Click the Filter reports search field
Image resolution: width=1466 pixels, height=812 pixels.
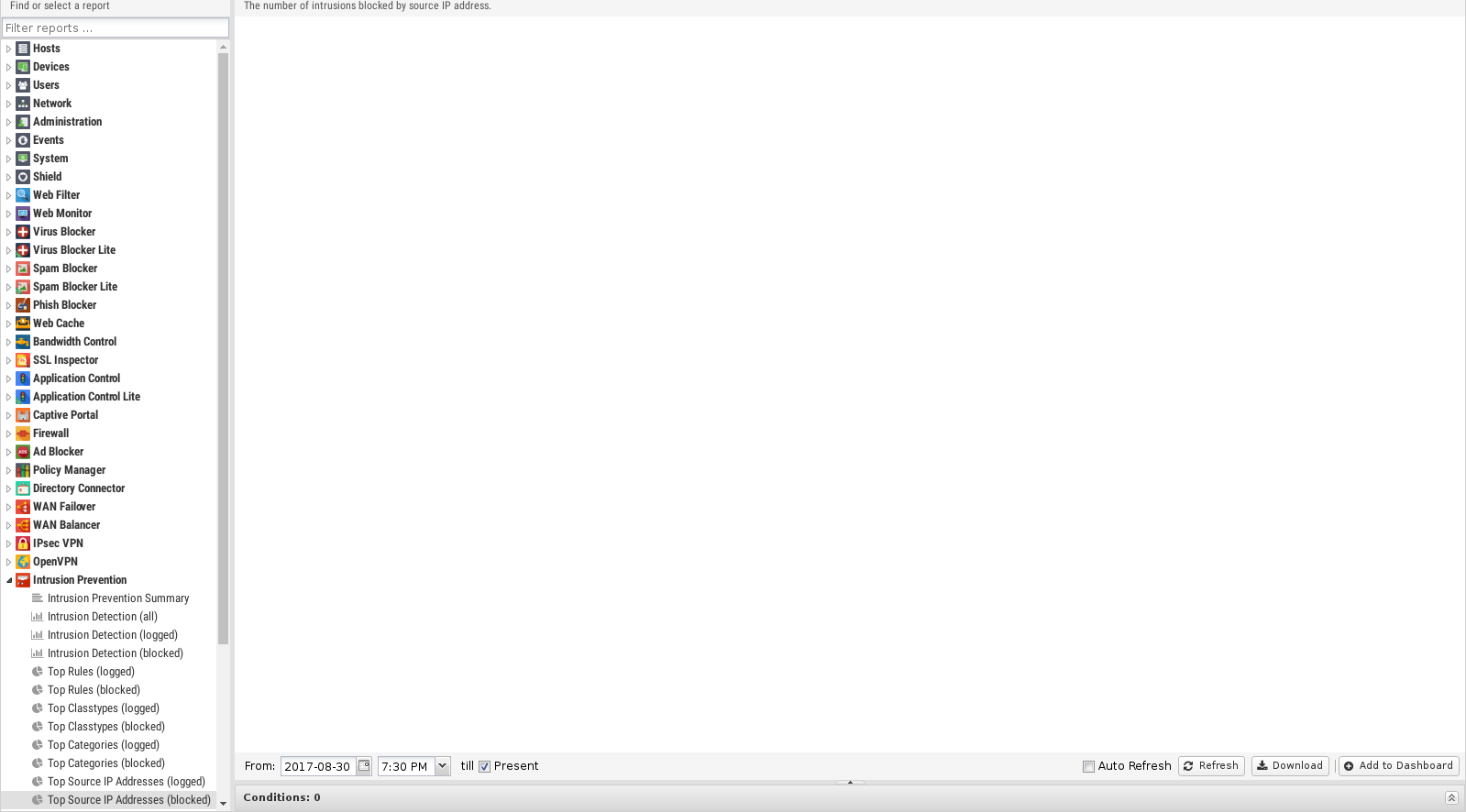116,28
